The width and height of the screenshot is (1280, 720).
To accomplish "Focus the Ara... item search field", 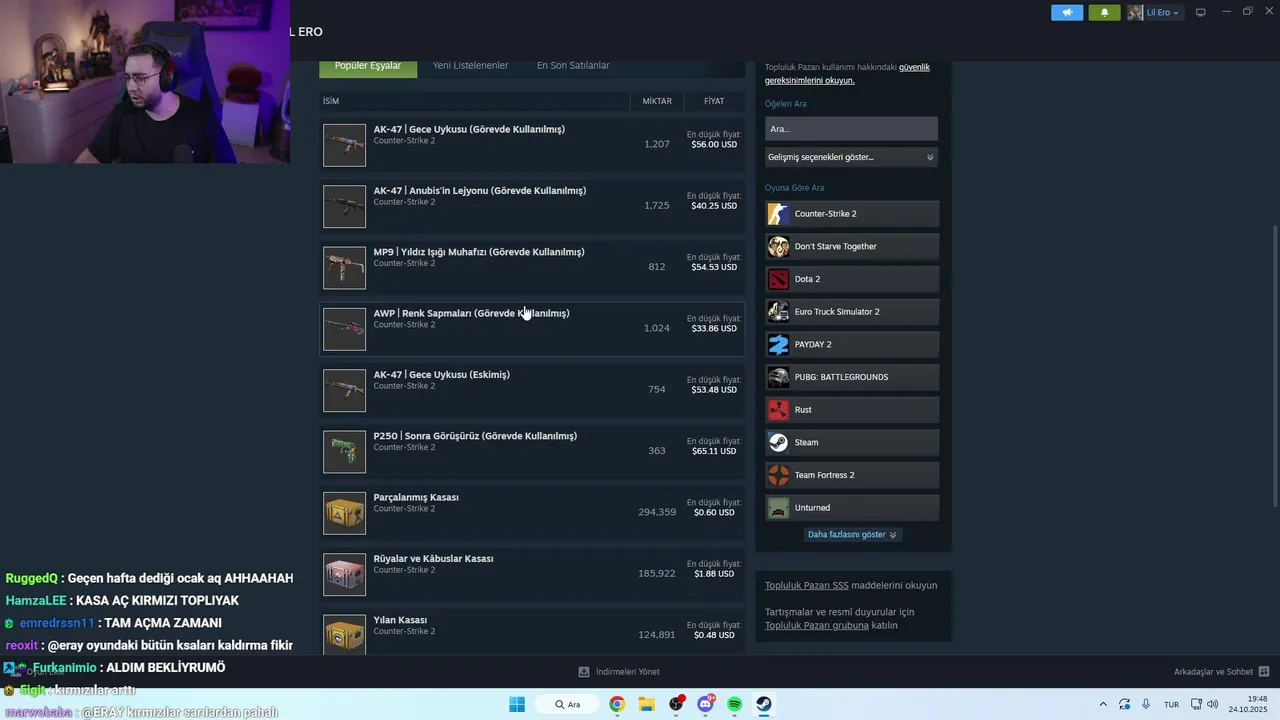I will click(851, 129).
